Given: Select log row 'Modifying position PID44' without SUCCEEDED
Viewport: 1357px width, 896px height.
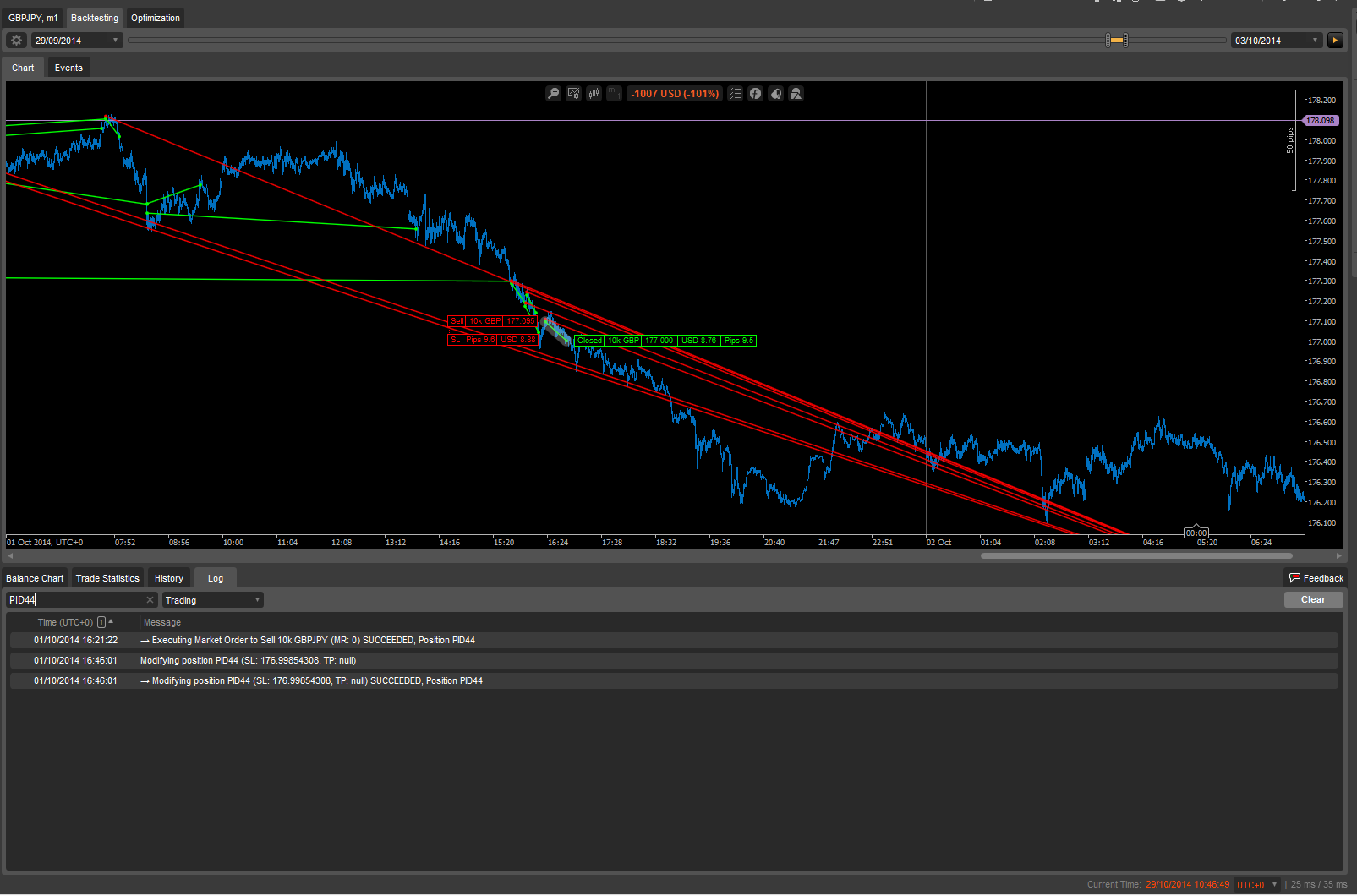Looking at the screenshot, I should coord(674,660).
